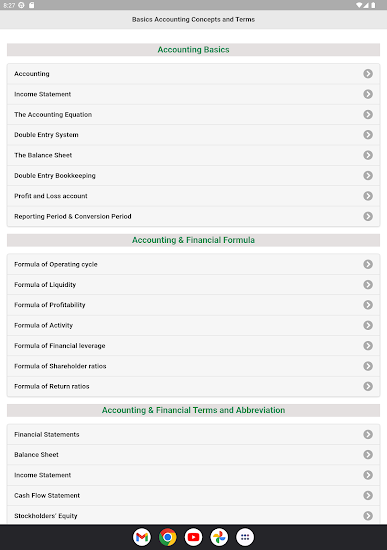This screenshot has height=550, width=387.
Task: Open Gmail from the dock
Action: tap(142, 537)
